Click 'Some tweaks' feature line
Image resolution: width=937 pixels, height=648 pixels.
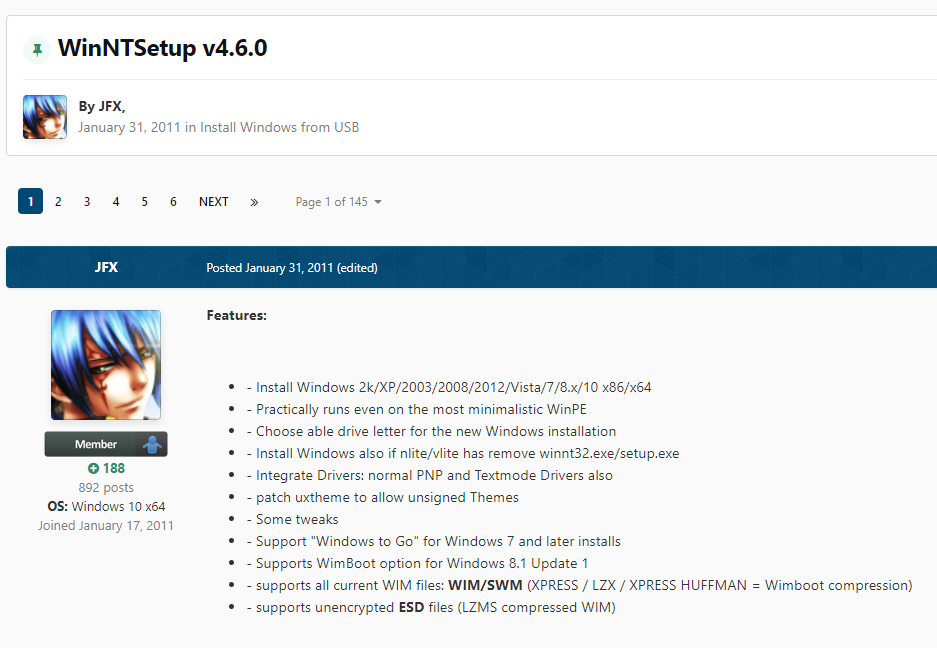pos(292,519)
